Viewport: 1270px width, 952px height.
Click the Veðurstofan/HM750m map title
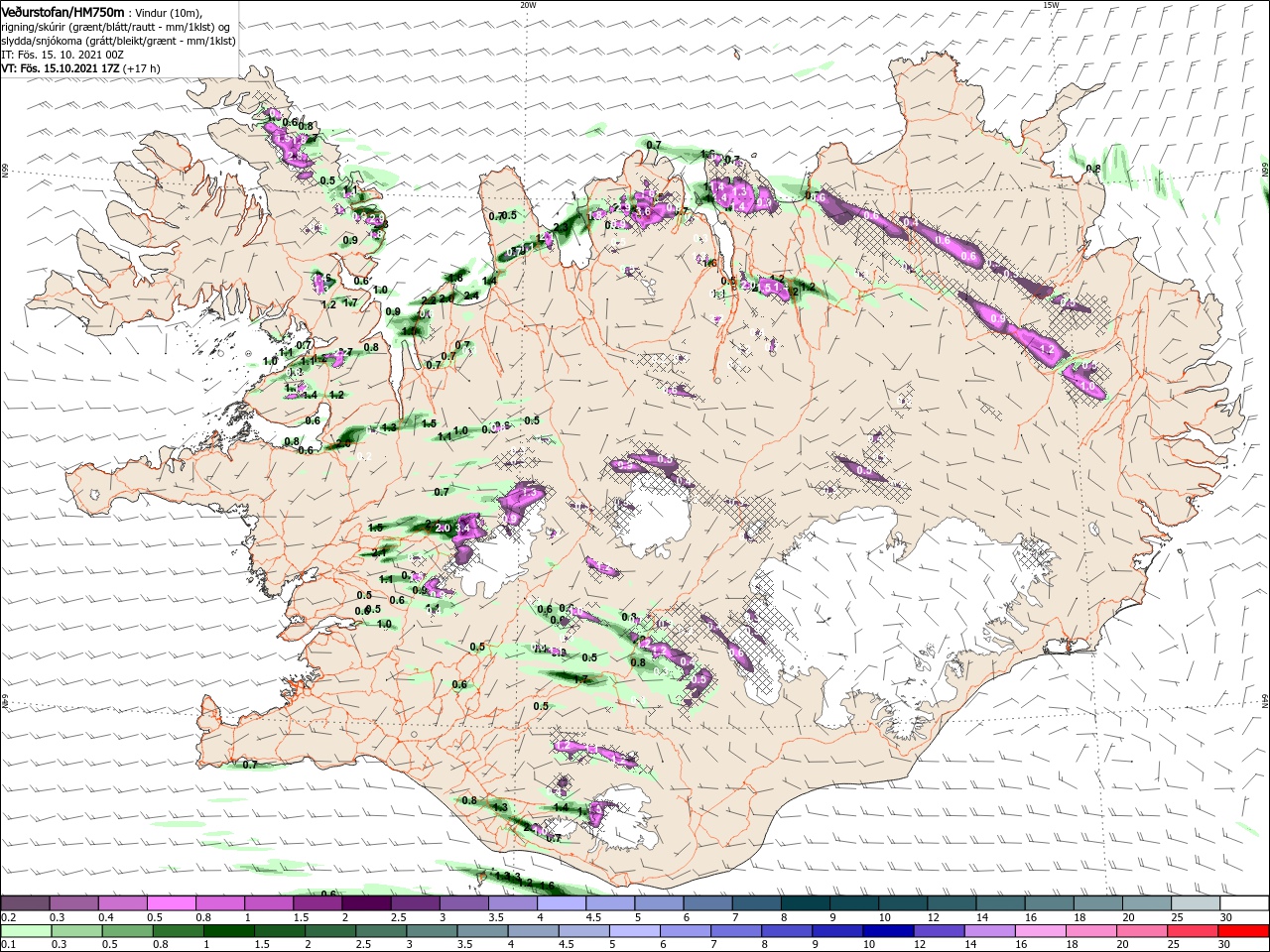pyautogui.click(x=63, y=11)
